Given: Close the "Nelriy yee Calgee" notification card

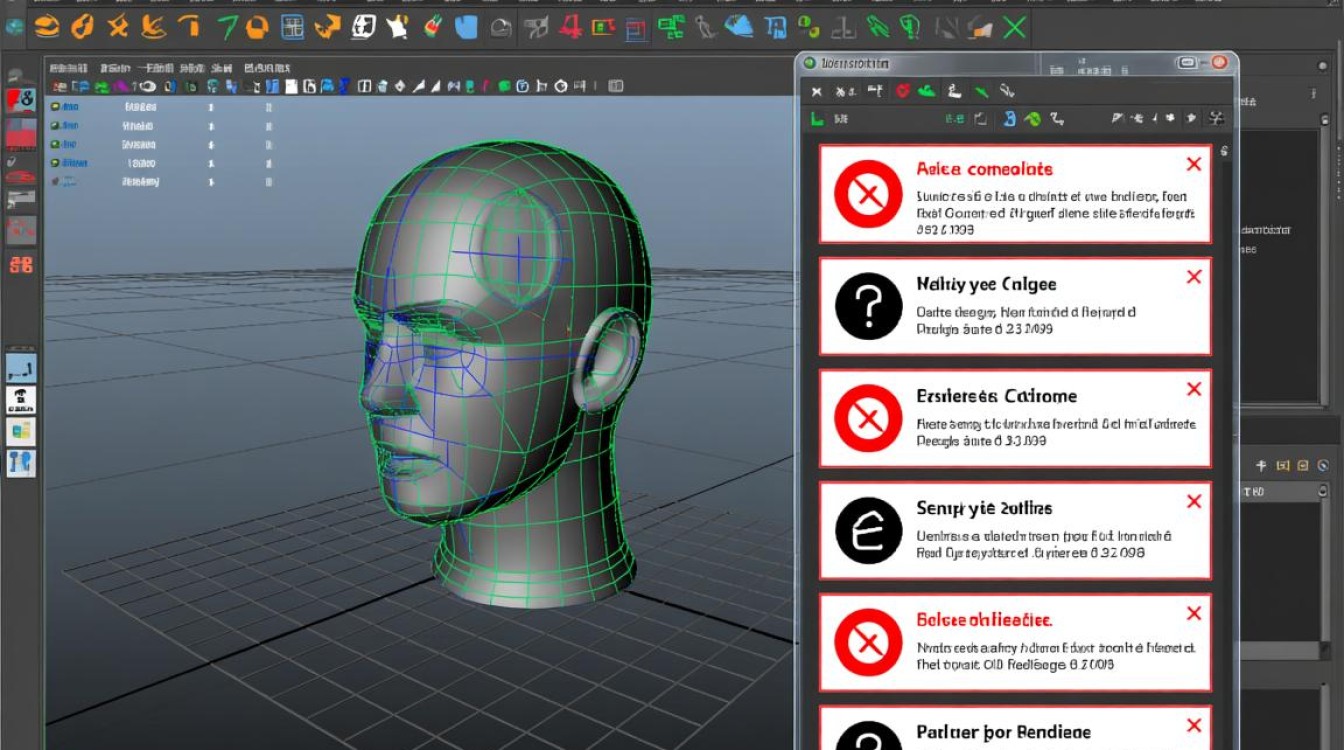Looking at the screenshot, I should (1193, 277).
